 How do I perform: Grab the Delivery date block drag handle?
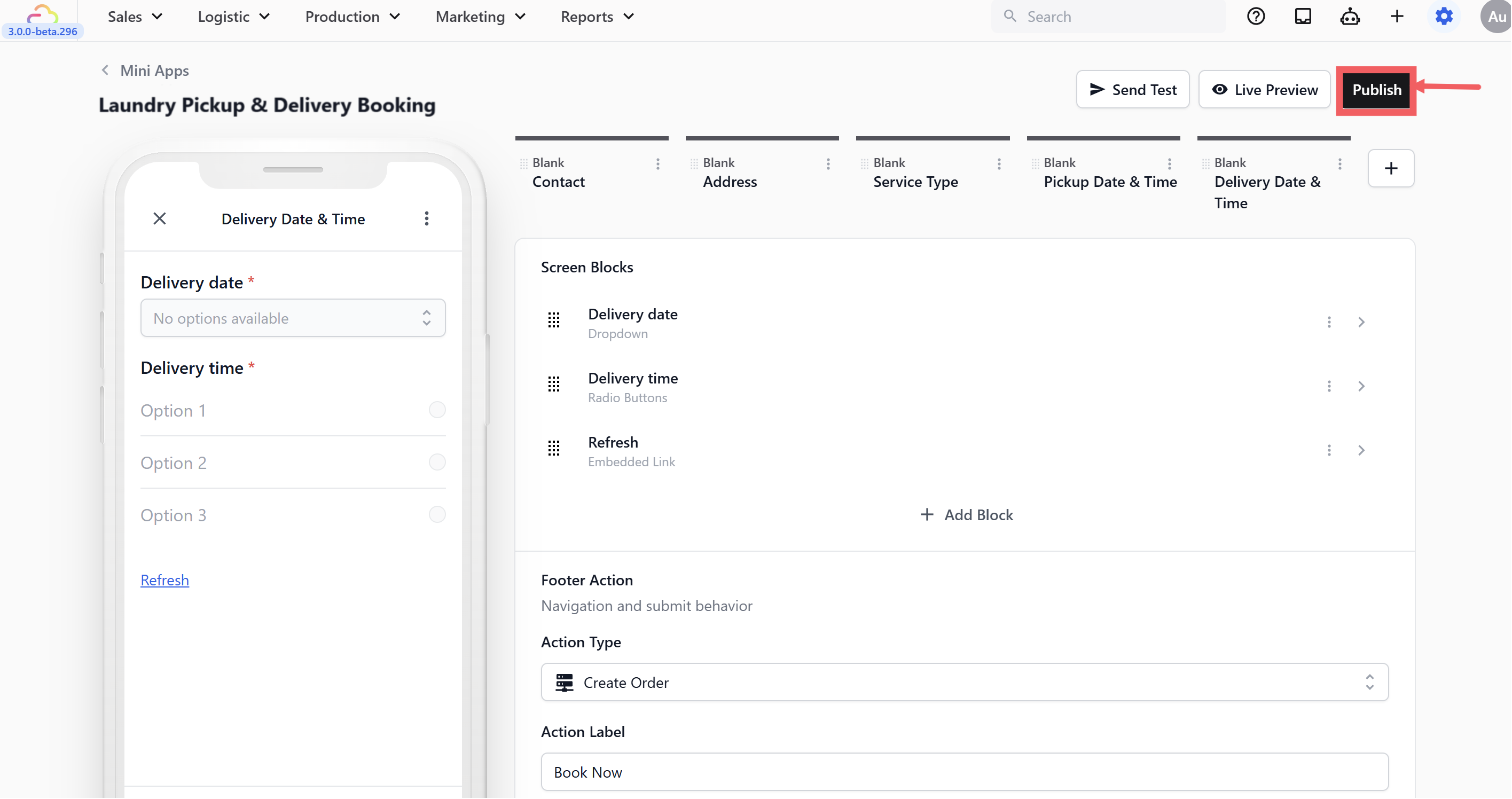point(553,320)
